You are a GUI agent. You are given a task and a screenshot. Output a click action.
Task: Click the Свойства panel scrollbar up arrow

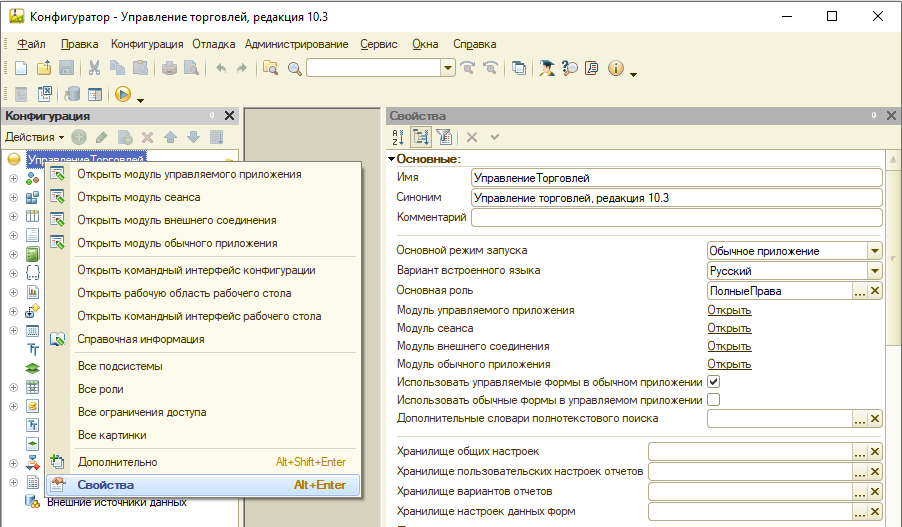(x=893, y=159)
